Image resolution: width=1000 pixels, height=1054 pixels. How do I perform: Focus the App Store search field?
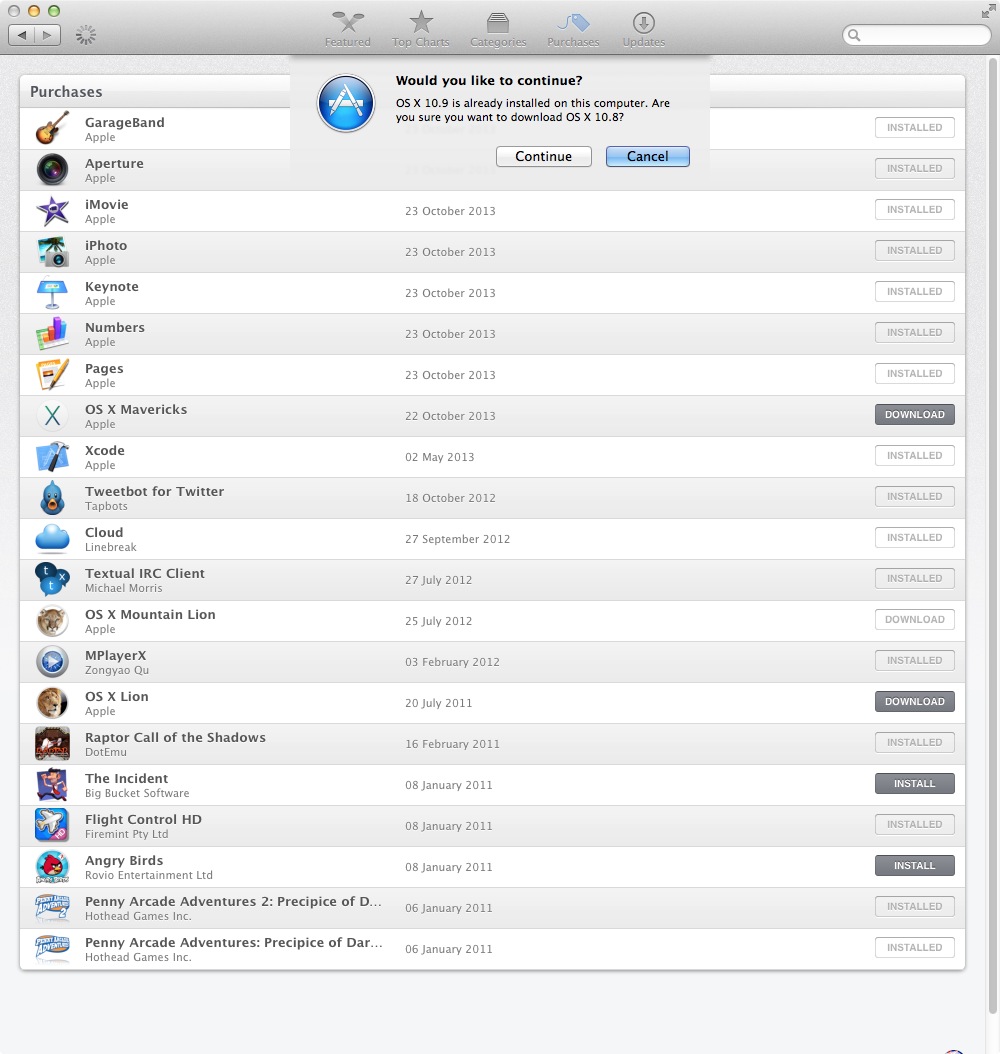click(917, 35)
